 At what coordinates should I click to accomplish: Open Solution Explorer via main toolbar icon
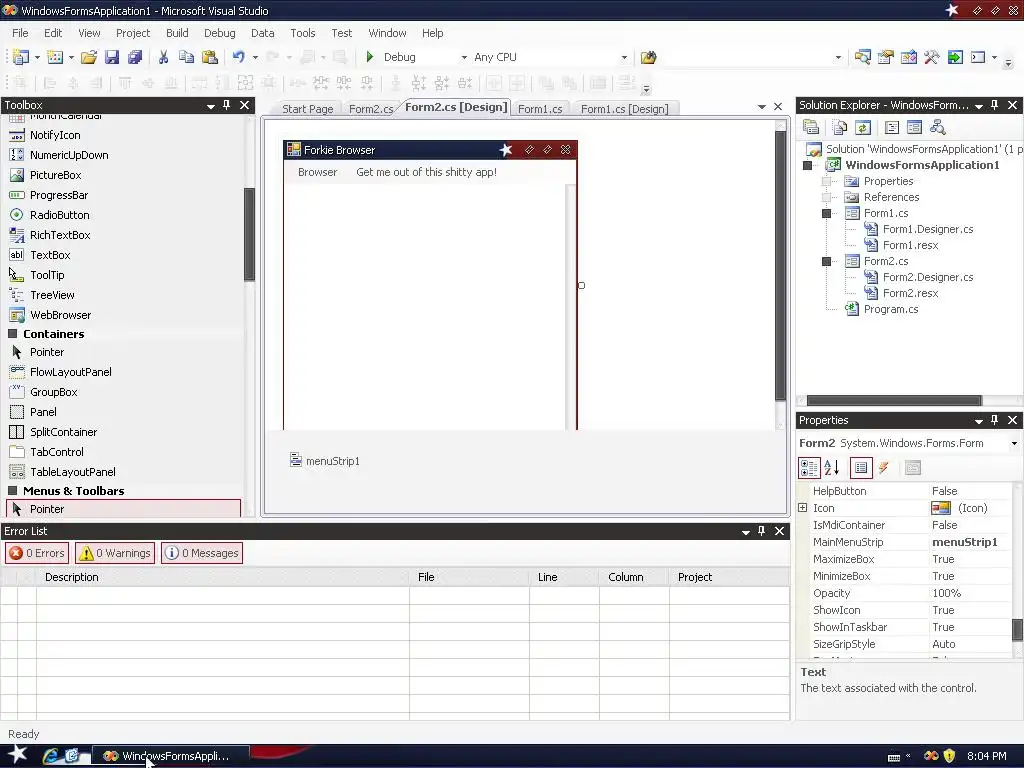pos(862,57)
